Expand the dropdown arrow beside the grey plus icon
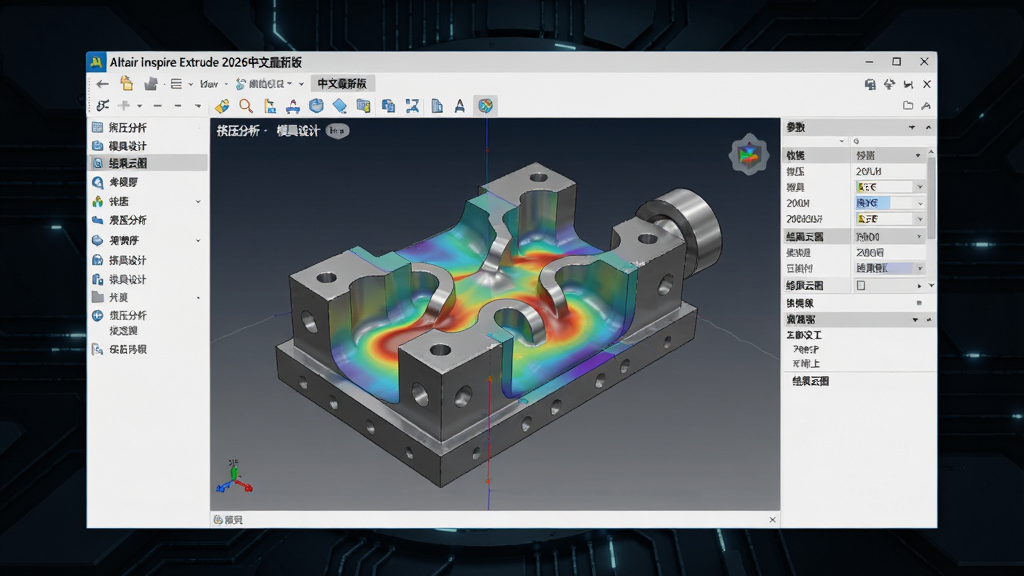 point(139,106)
